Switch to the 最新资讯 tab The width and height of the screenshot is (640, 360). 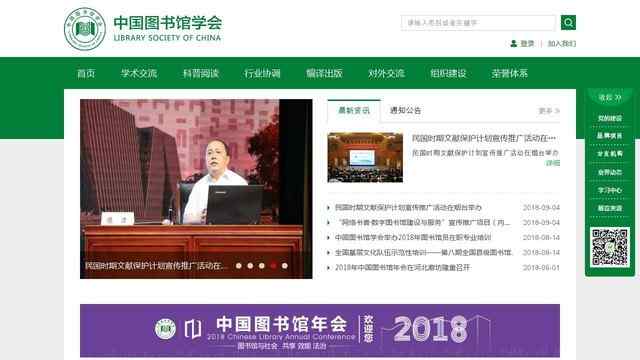pos(354,110)
